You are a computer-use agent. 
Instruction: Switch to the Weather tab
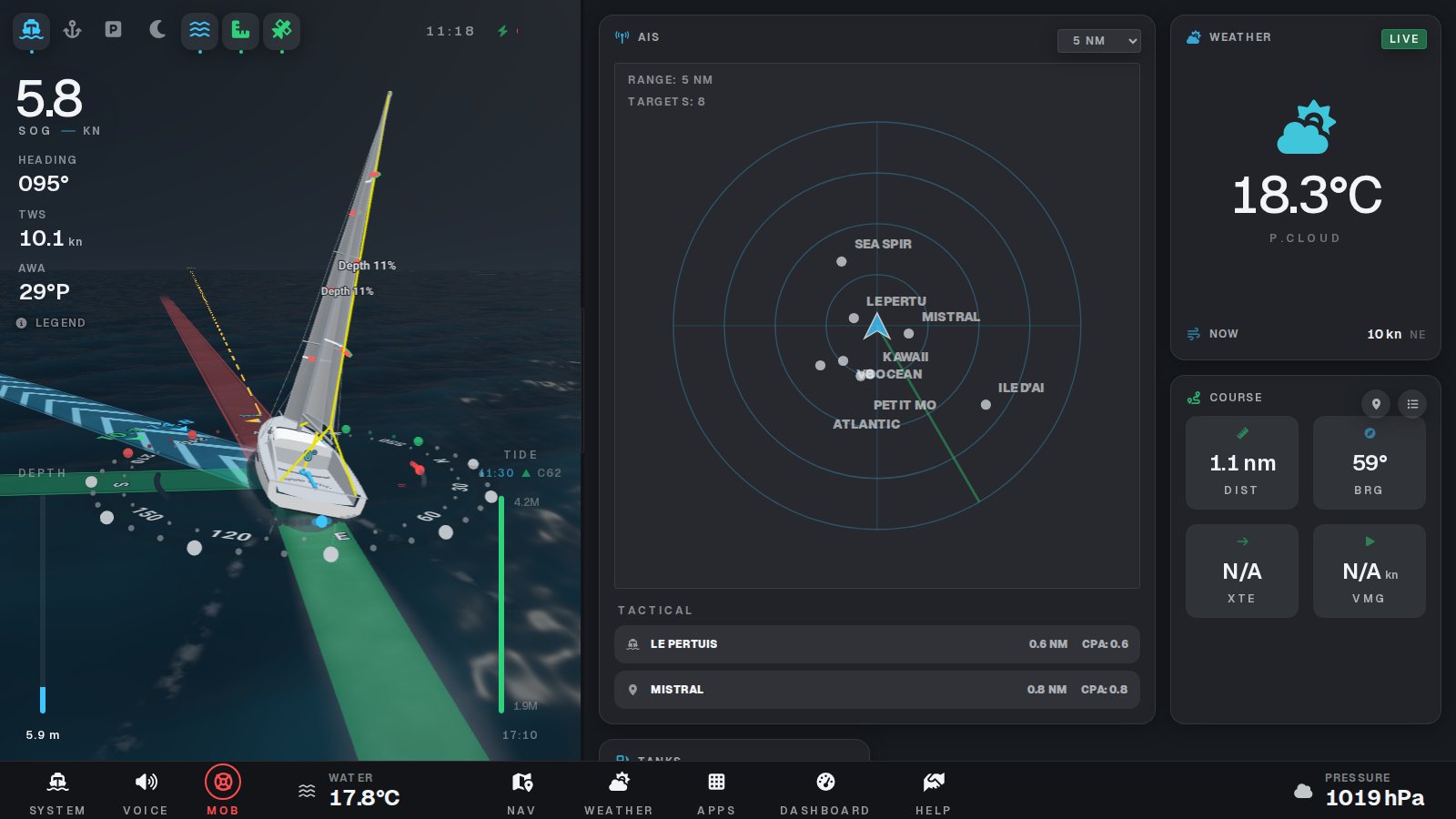(x=619, y=792)
